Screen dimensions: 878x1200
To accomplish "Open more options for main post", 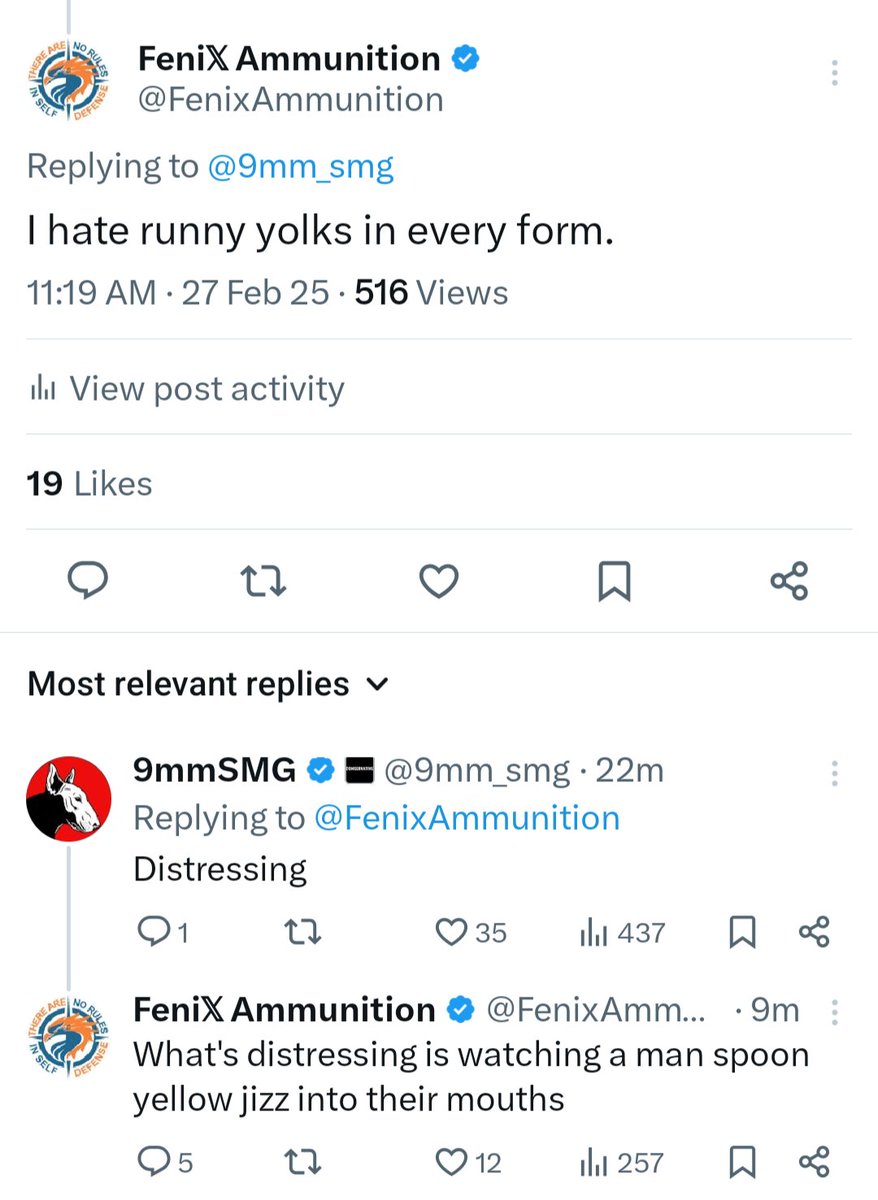I will [x=835, y=72].
